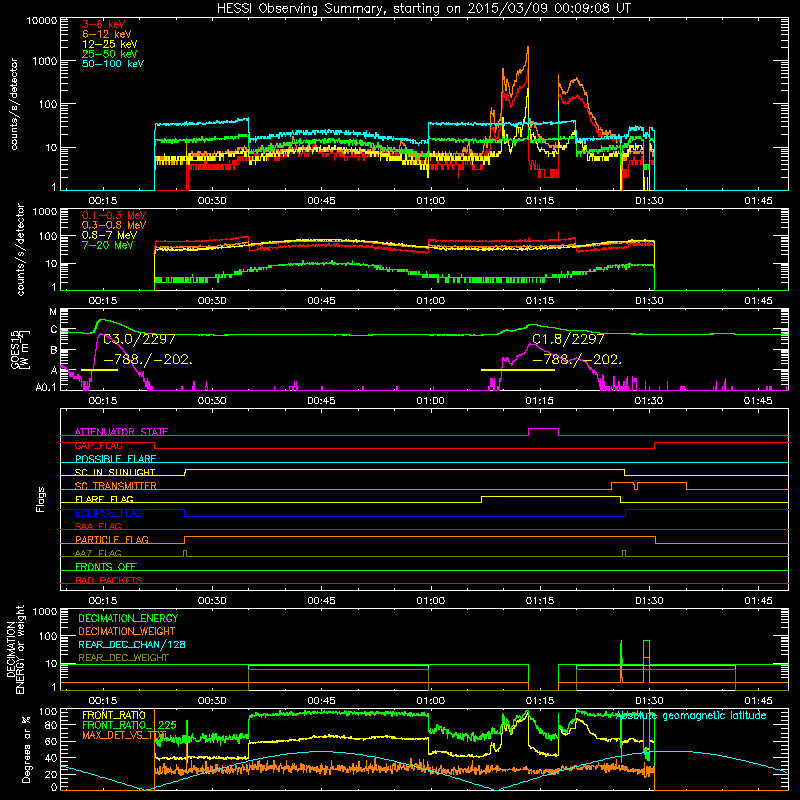The height and width of the screenshot is (800, 800).
Task: Click the 10000 label on the top y-axis
Action: click(42, 20)
